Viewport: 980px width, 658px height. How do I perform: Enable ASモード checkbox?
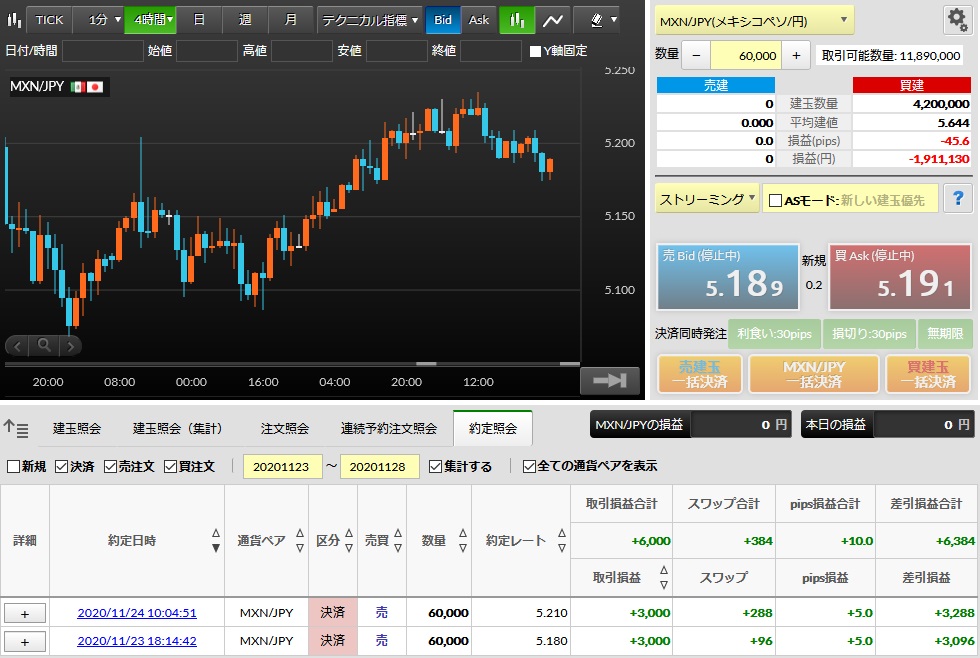pos(775,201)
